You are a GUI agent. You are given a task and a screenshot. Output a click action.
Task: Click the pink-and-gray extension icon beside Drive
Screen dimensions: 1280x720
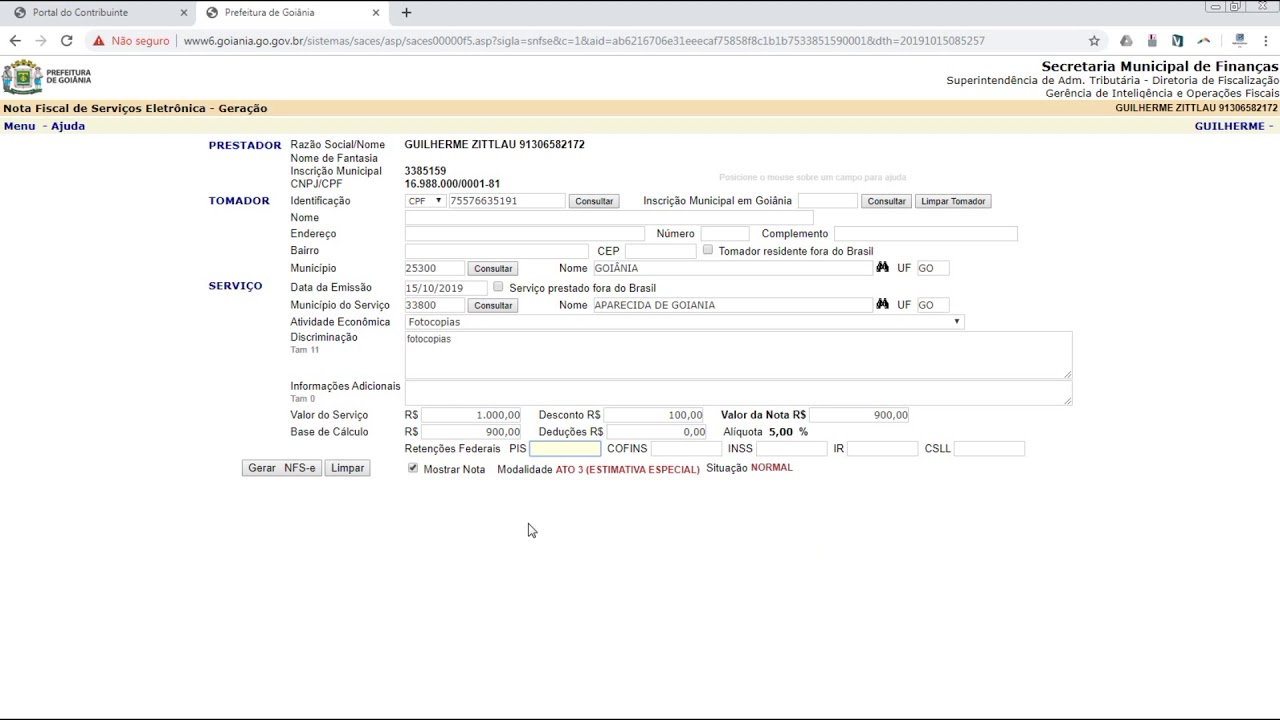pos(1152,41)
